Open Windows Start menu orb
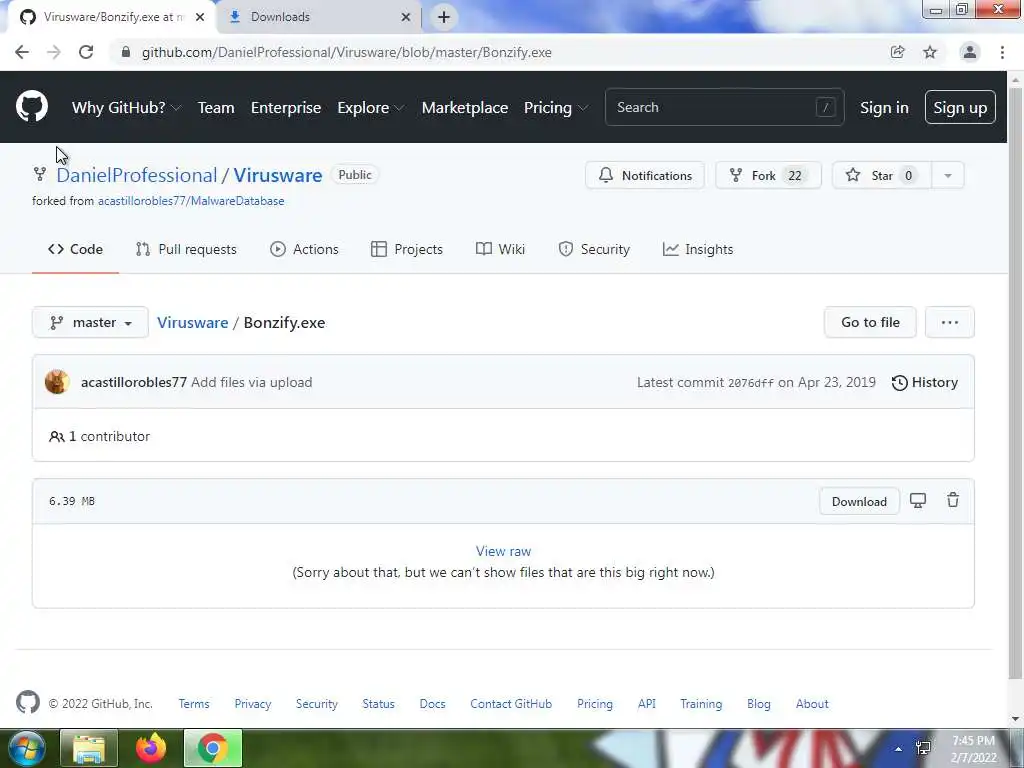Viewport: 1024px width, 768px height. [25, 748]
